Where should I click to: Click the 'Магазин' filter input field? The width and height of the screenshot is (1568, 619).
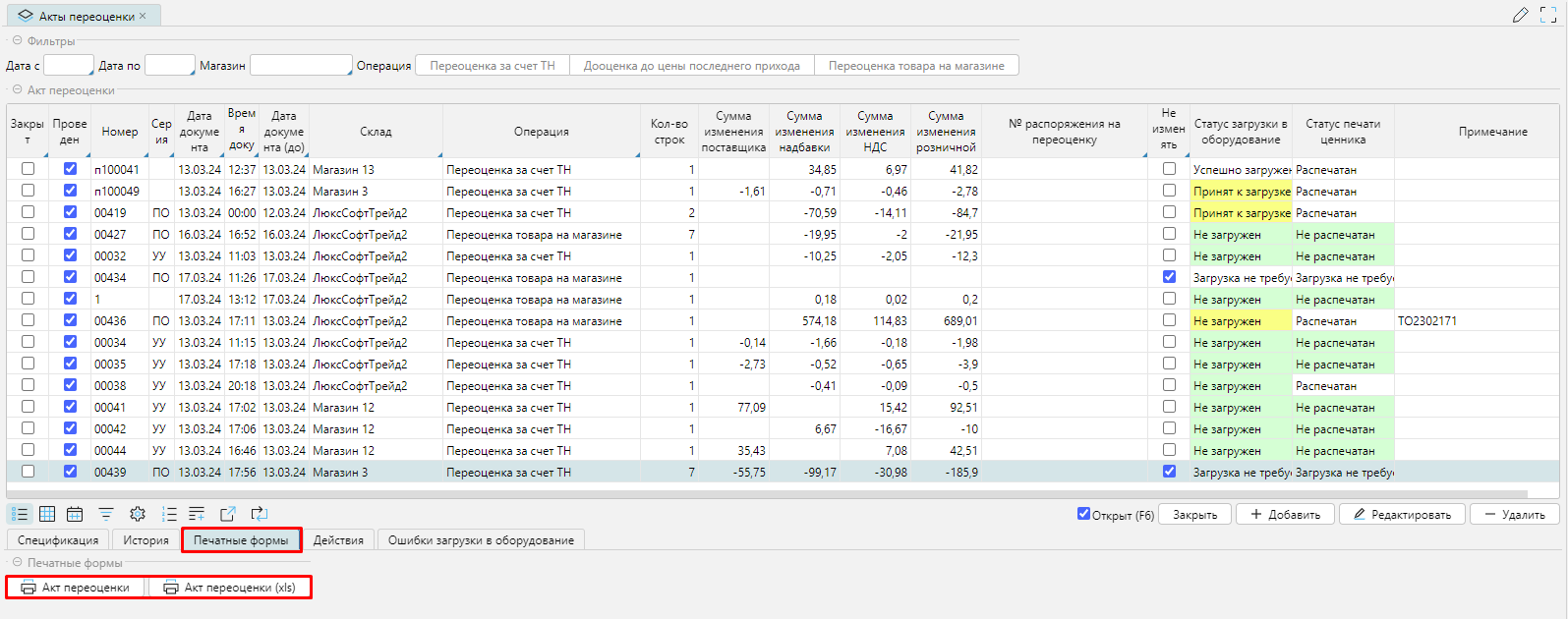300,66
